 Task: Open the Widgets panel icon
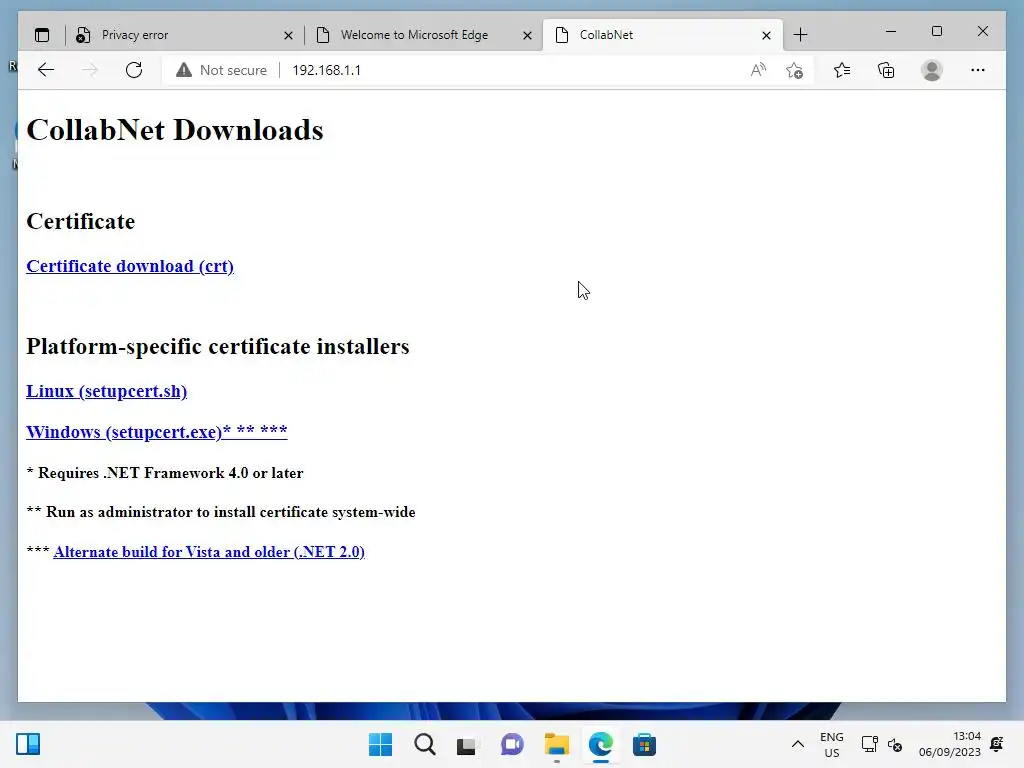point(27,744)
